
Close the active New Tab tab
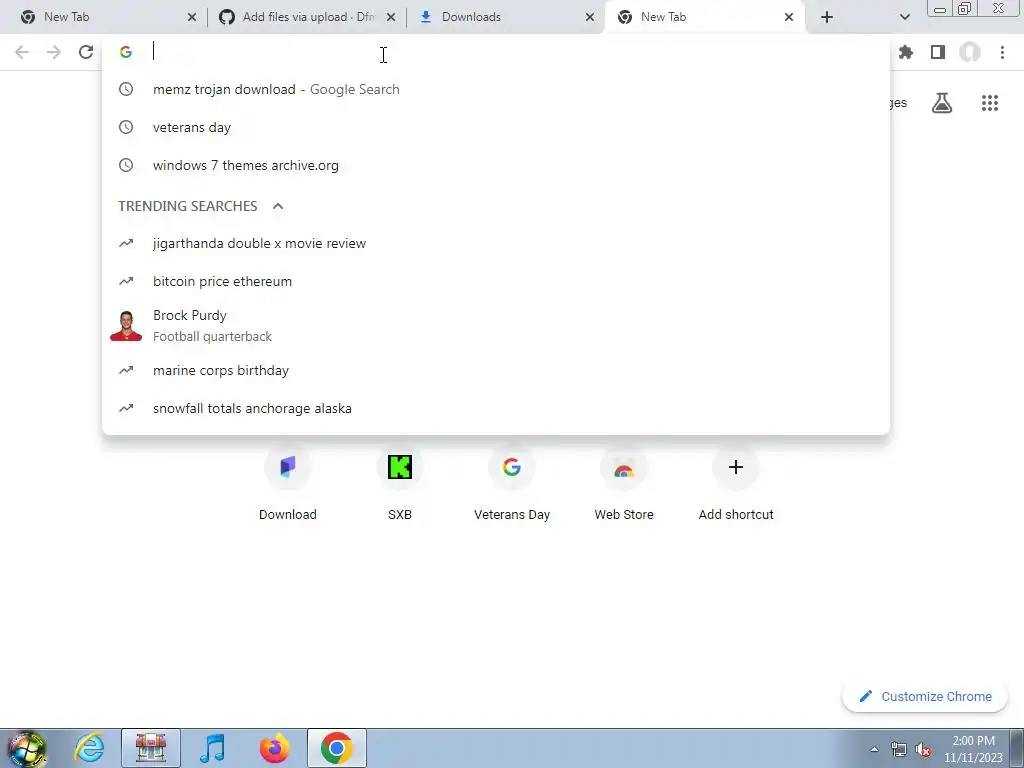pos(789,17)
